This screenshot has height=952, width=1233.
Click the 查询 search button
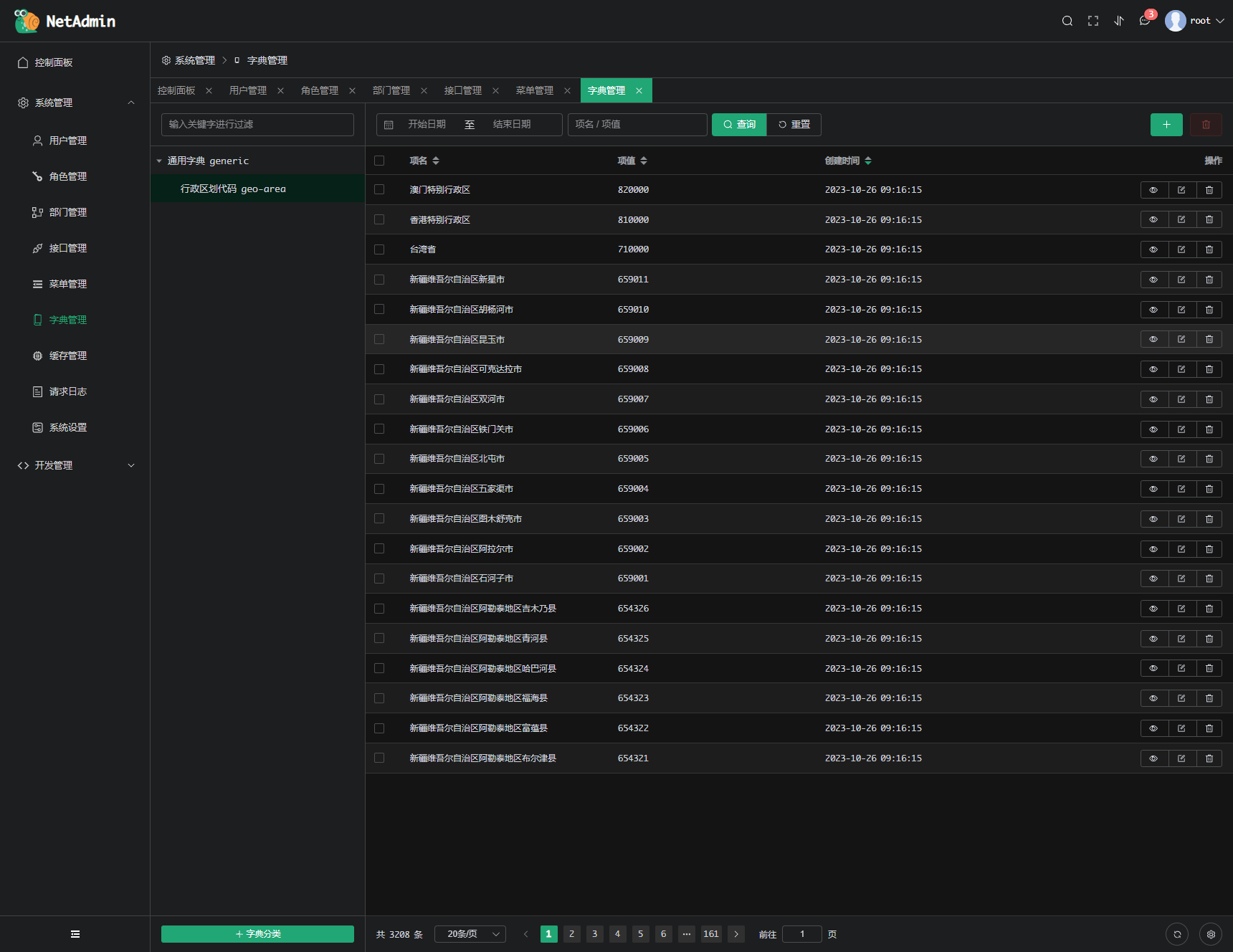coord(739,125)
